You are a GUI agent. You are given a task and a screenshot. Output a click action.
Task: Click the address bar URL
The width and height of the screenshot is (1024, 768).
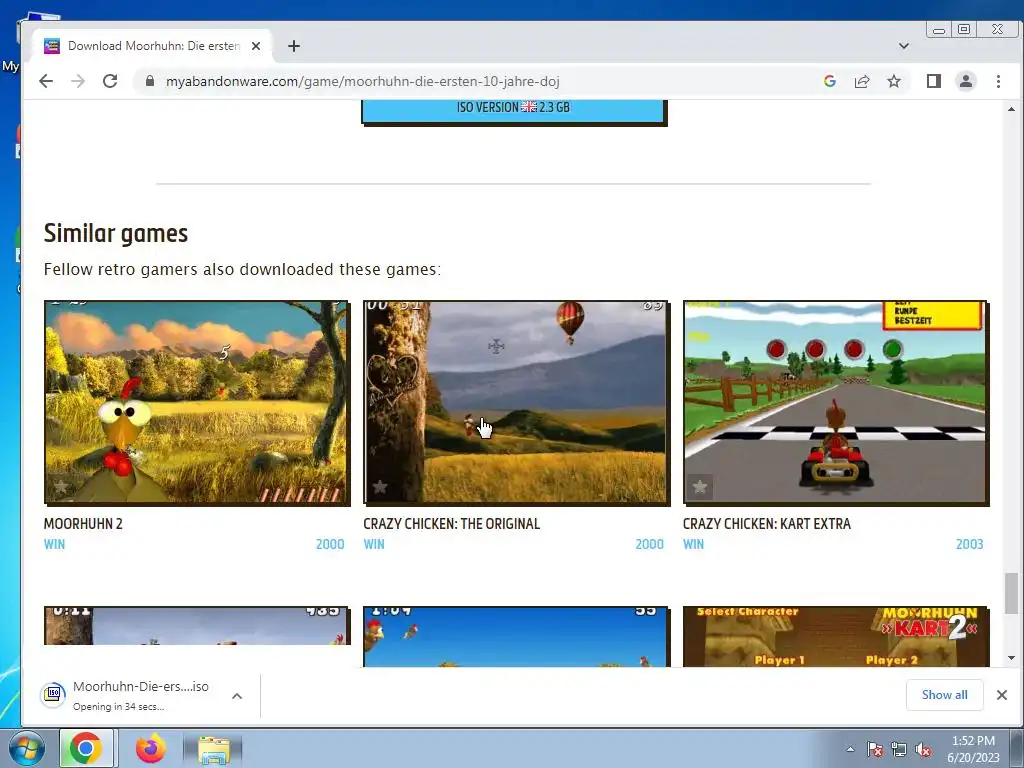click(362, 81)
